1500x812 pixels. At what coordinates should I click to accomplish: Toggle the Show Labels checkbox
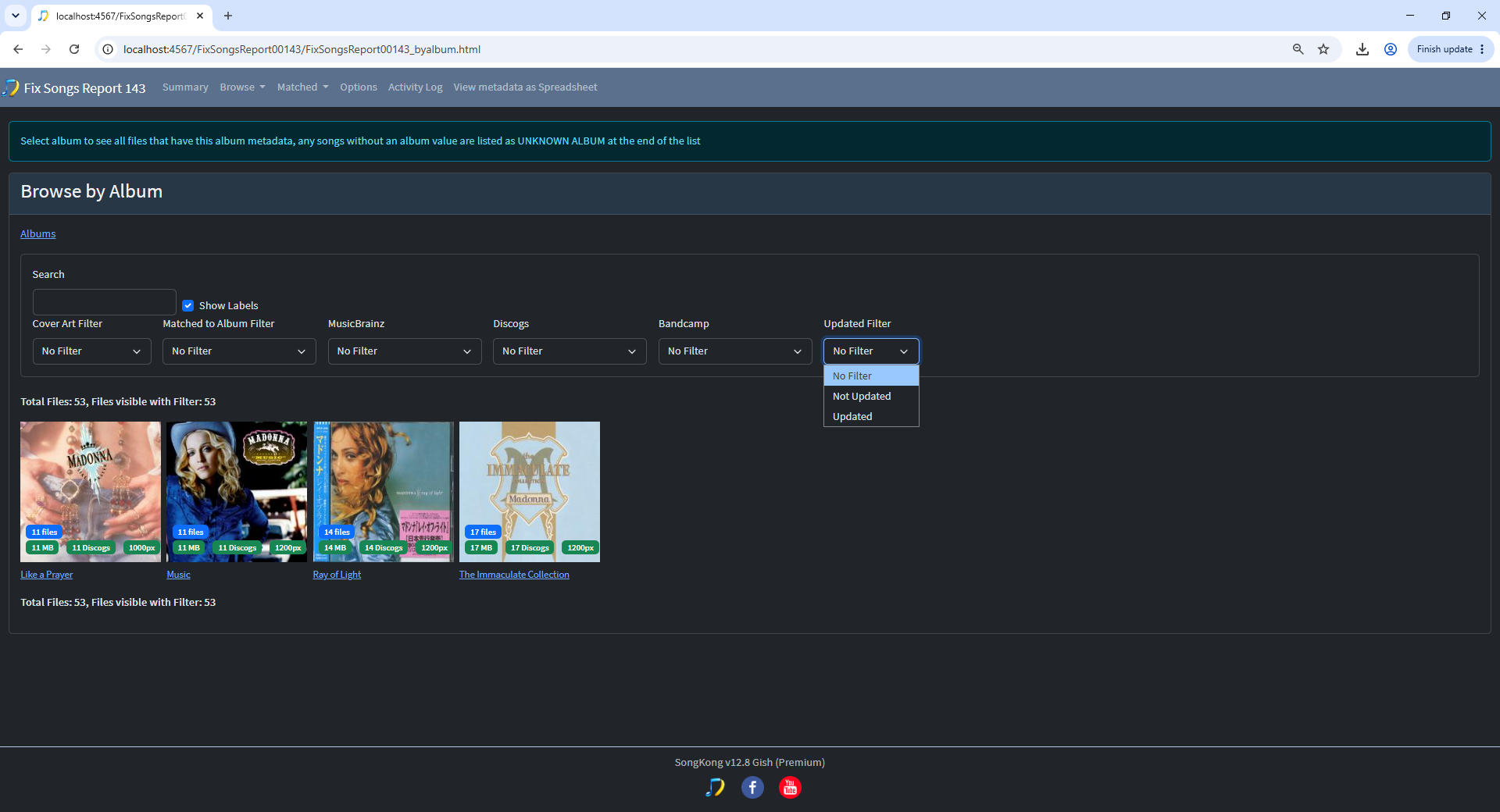[188, 305]
